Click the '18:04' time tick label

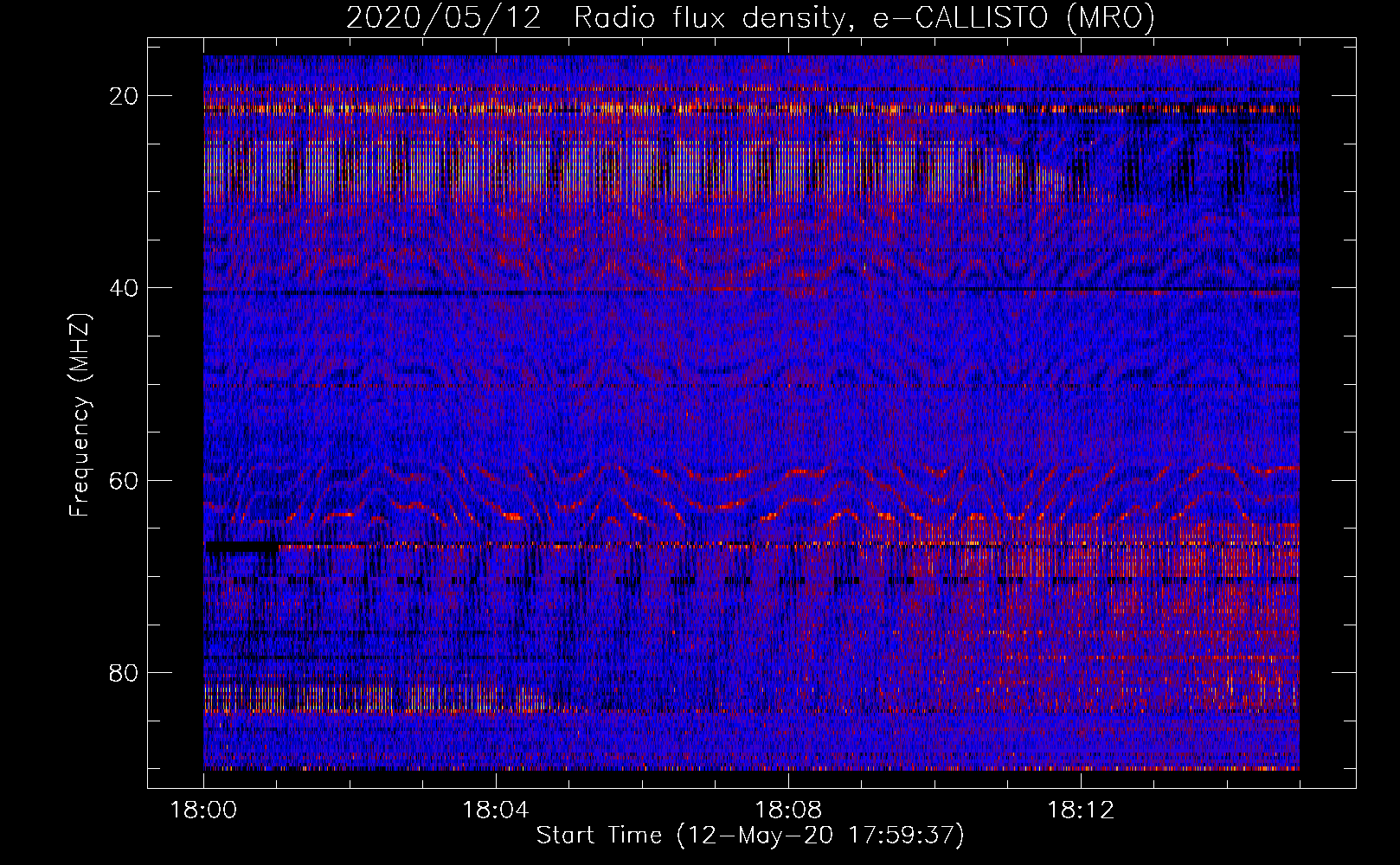click(x=496, y=811)
